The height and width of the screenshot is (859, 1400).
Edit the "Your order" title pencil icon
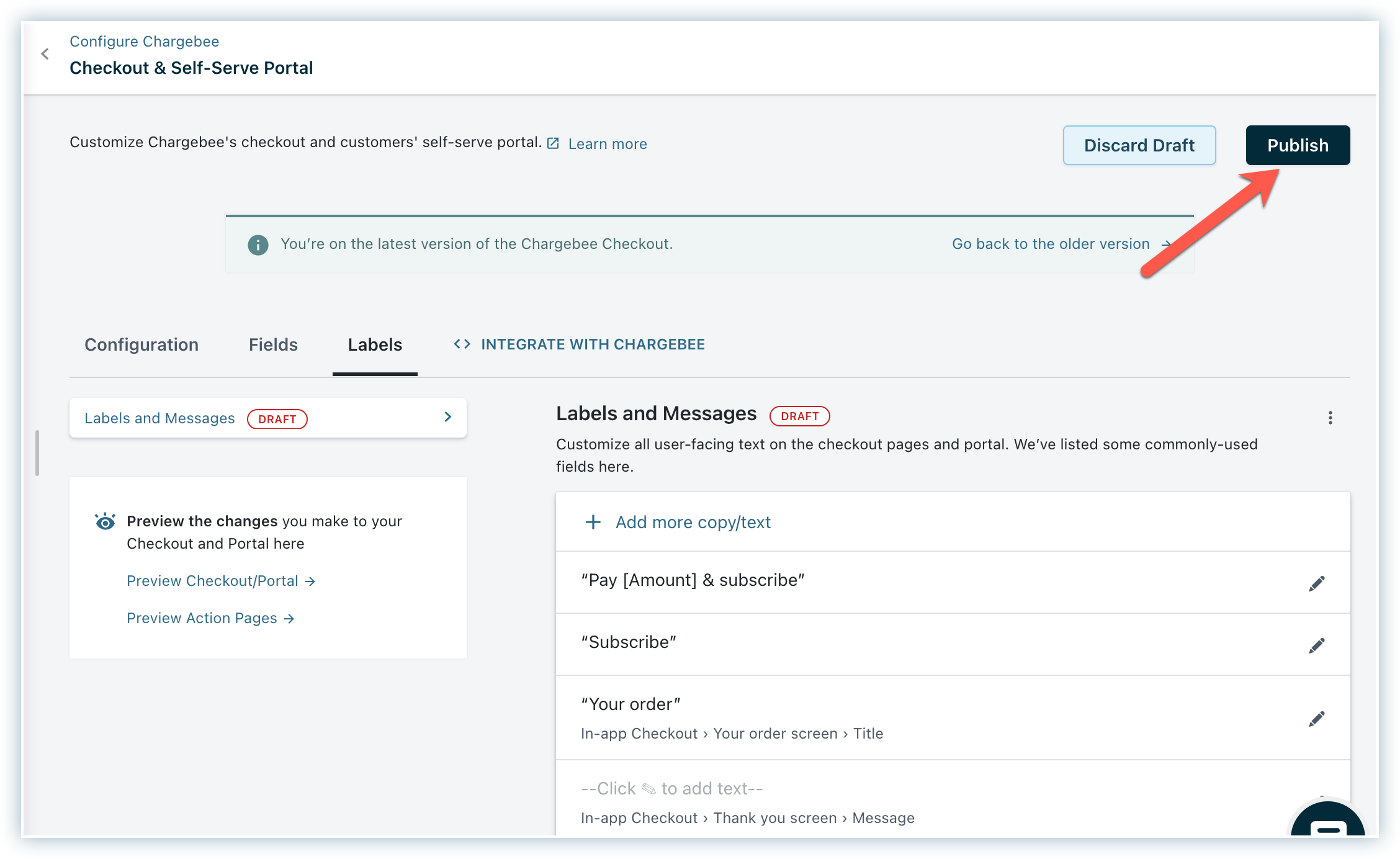(x=1316, y=719)
